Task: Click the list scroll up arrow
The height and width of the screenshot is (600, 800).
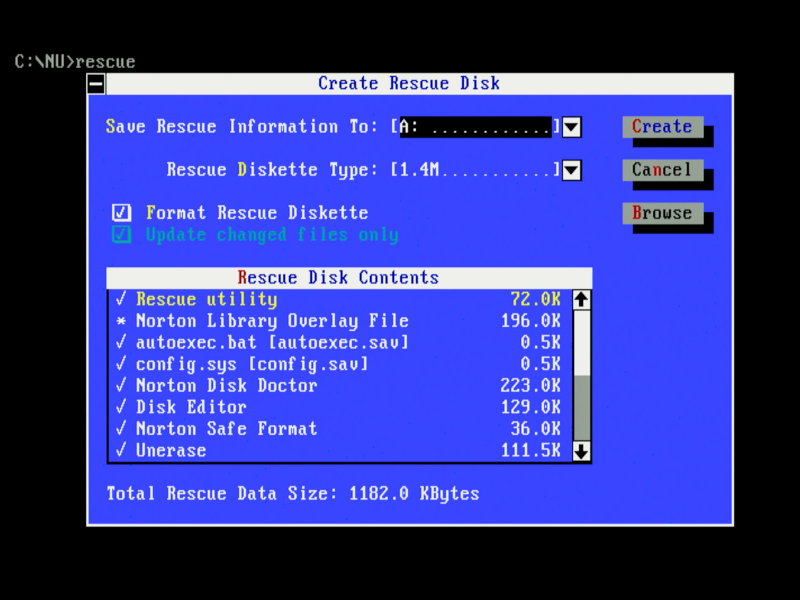Action: pyautogui.click(x=582, y=299)
